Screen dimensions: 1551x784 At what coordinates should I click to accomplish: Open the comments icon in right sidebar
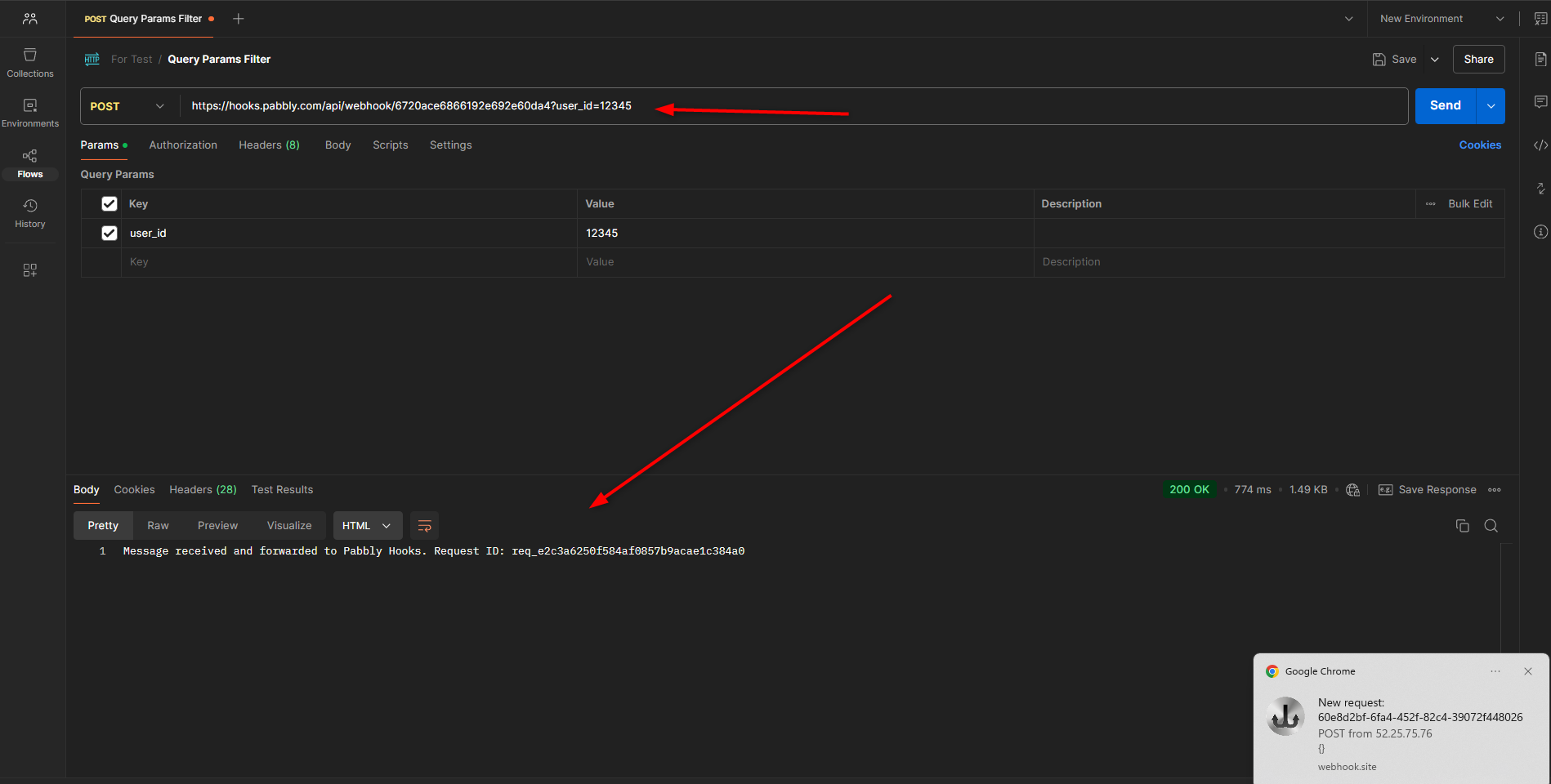(1540, 102)
